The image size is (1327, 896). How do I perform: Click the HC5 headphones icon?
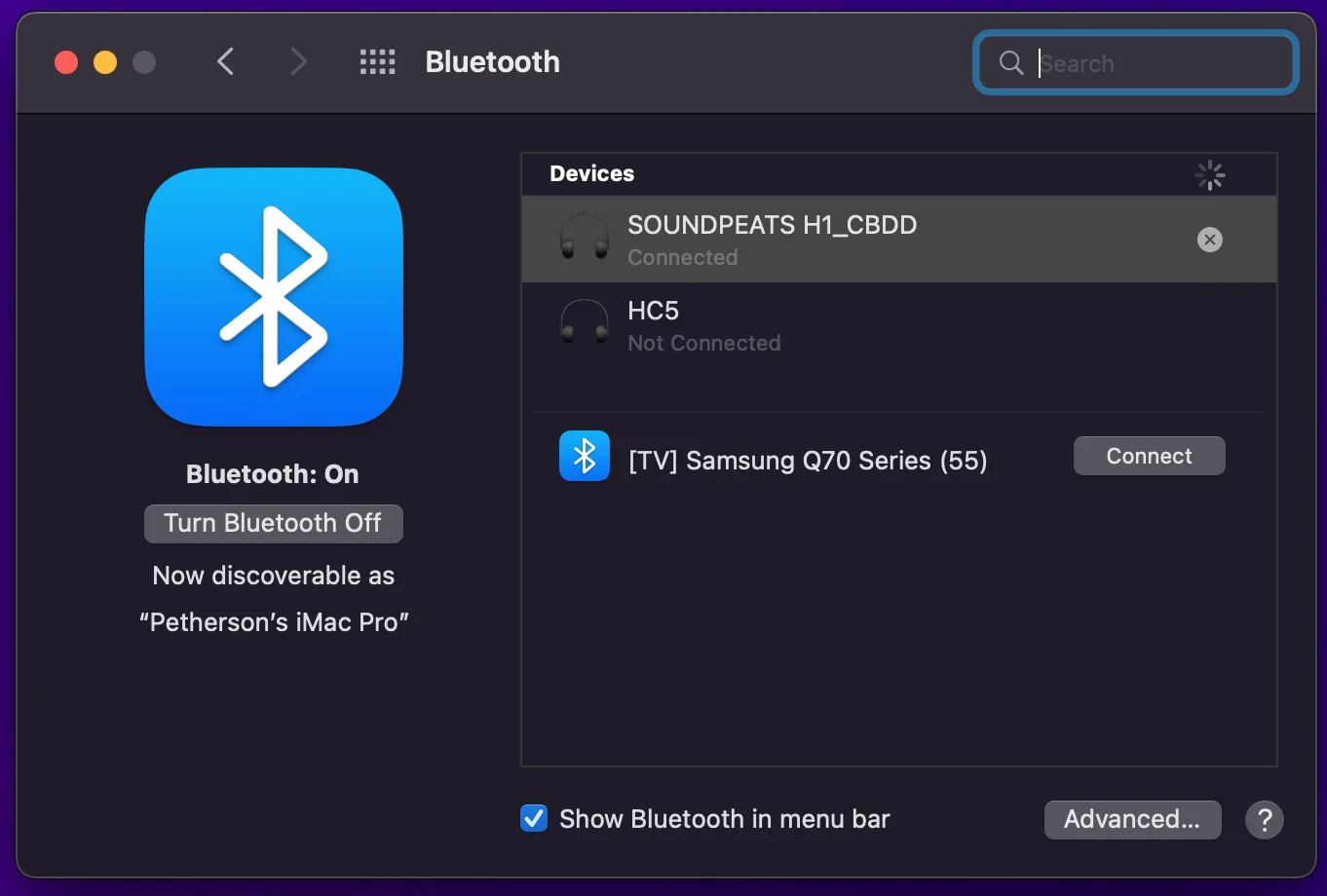(585, 323)
